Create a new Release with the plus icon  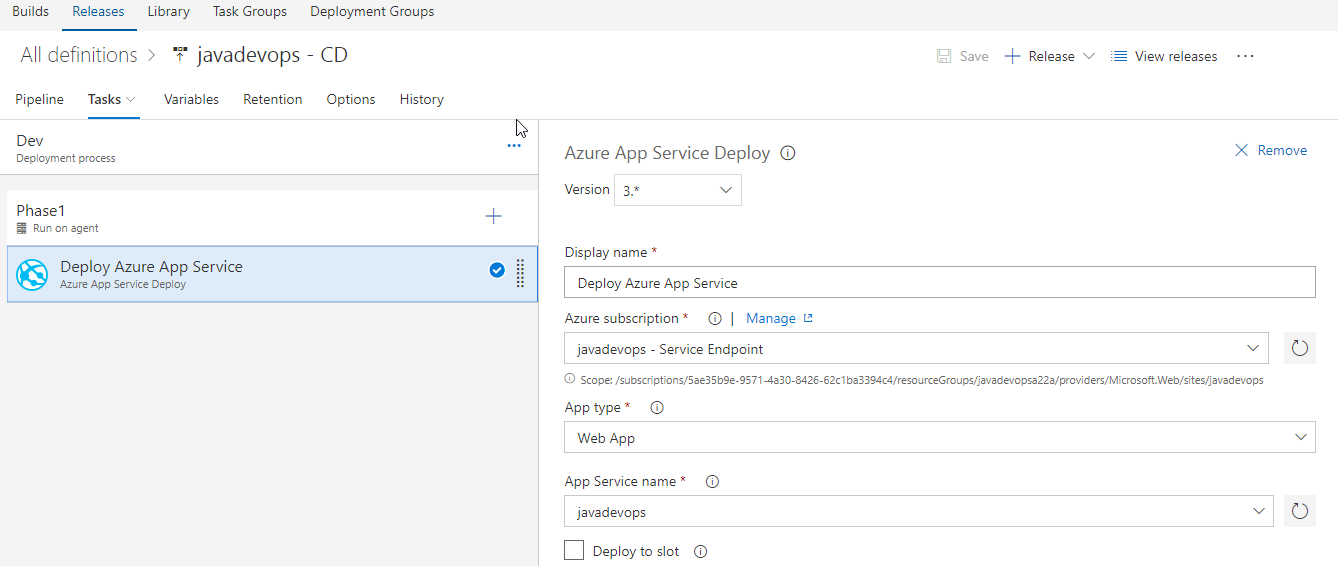[x=1012, y=56]
